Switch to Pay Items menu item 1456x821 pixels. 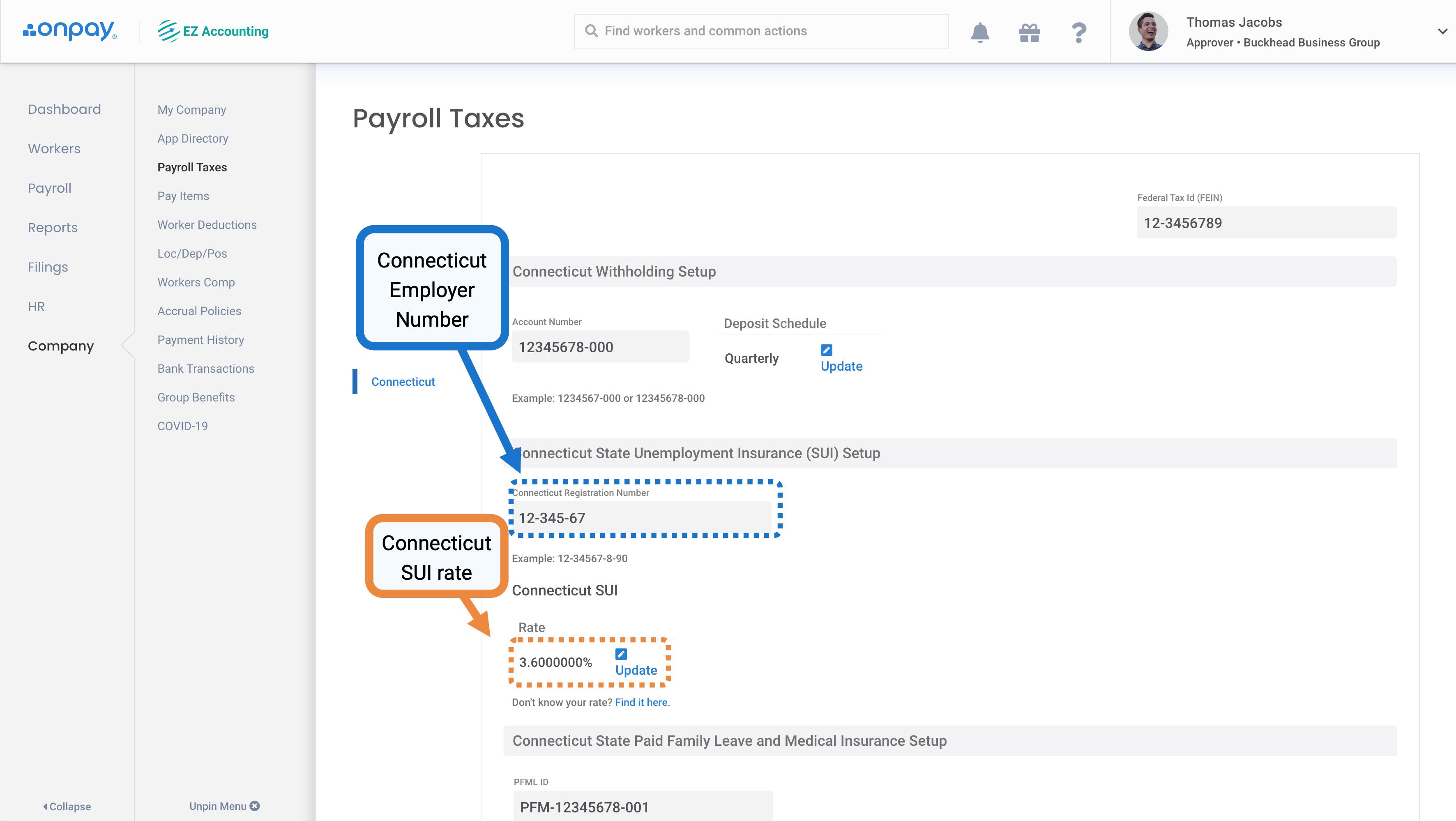point(183,196)
